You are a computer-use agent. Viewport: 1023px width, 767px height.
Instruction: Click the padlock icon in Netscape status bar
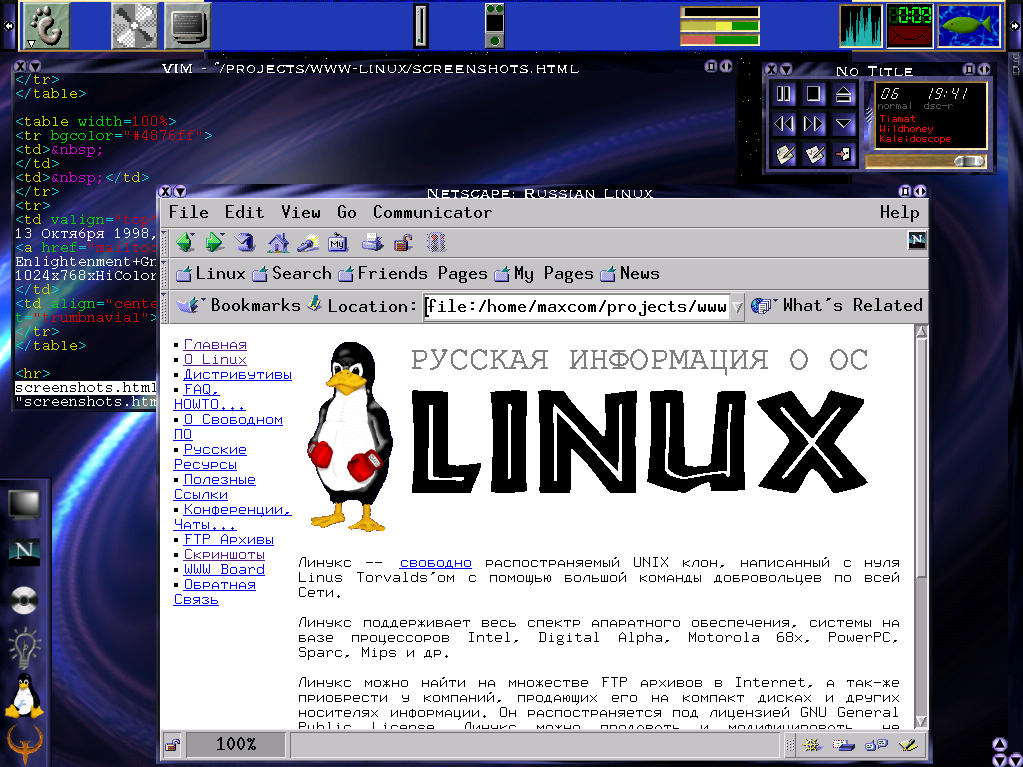point(172,744)
